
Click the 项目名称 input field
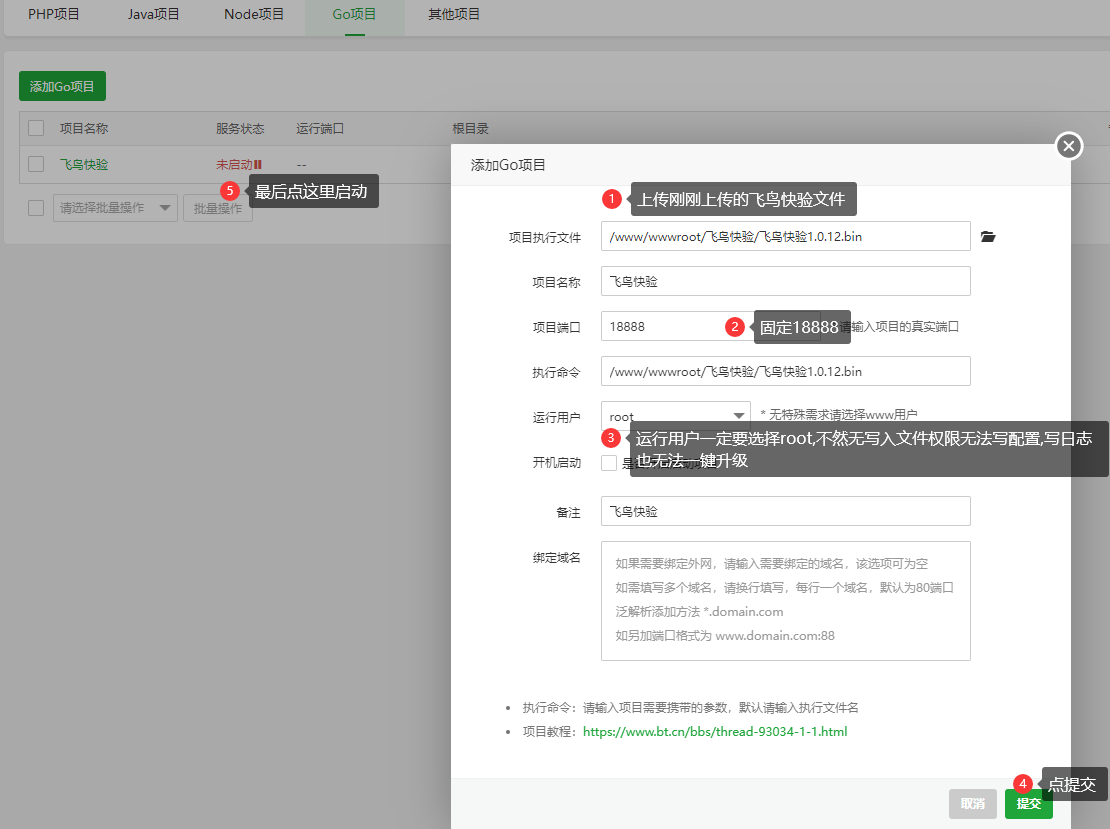click(785, 281)
